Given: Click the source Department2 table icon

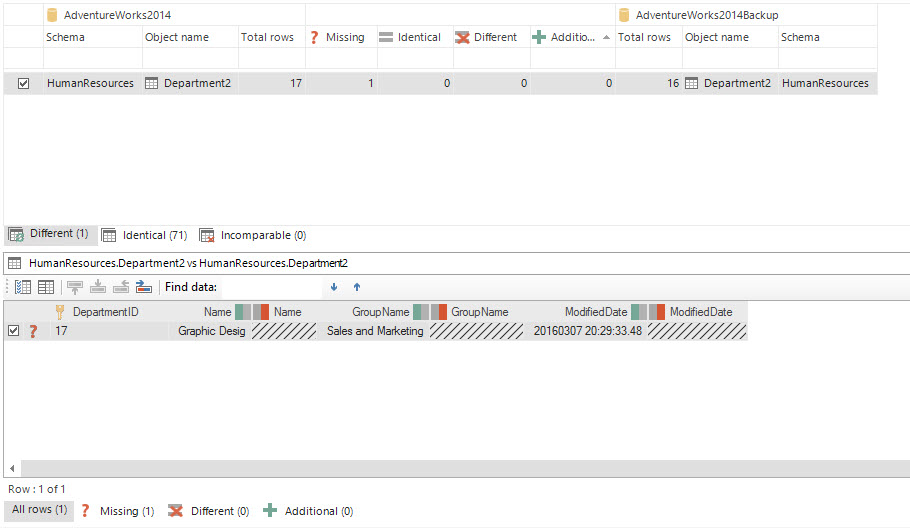Looking at the screenshot, I should click(x=151, y=83).
